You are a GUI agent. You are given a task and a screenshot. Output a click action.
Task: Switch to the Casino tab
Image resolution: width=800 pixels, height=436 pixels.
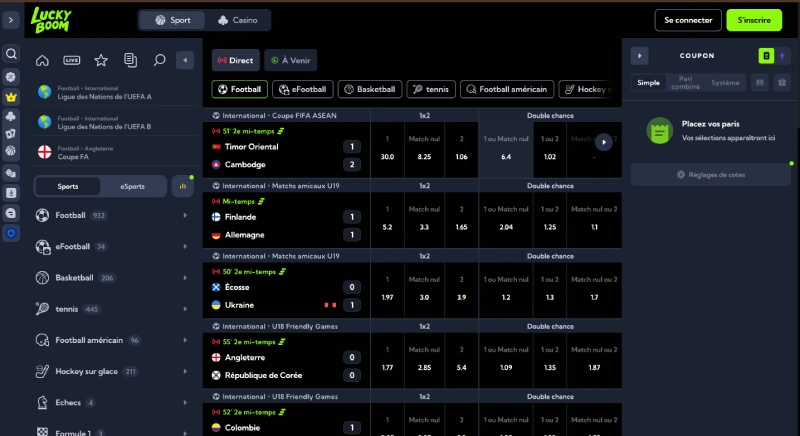coord(238,20)
